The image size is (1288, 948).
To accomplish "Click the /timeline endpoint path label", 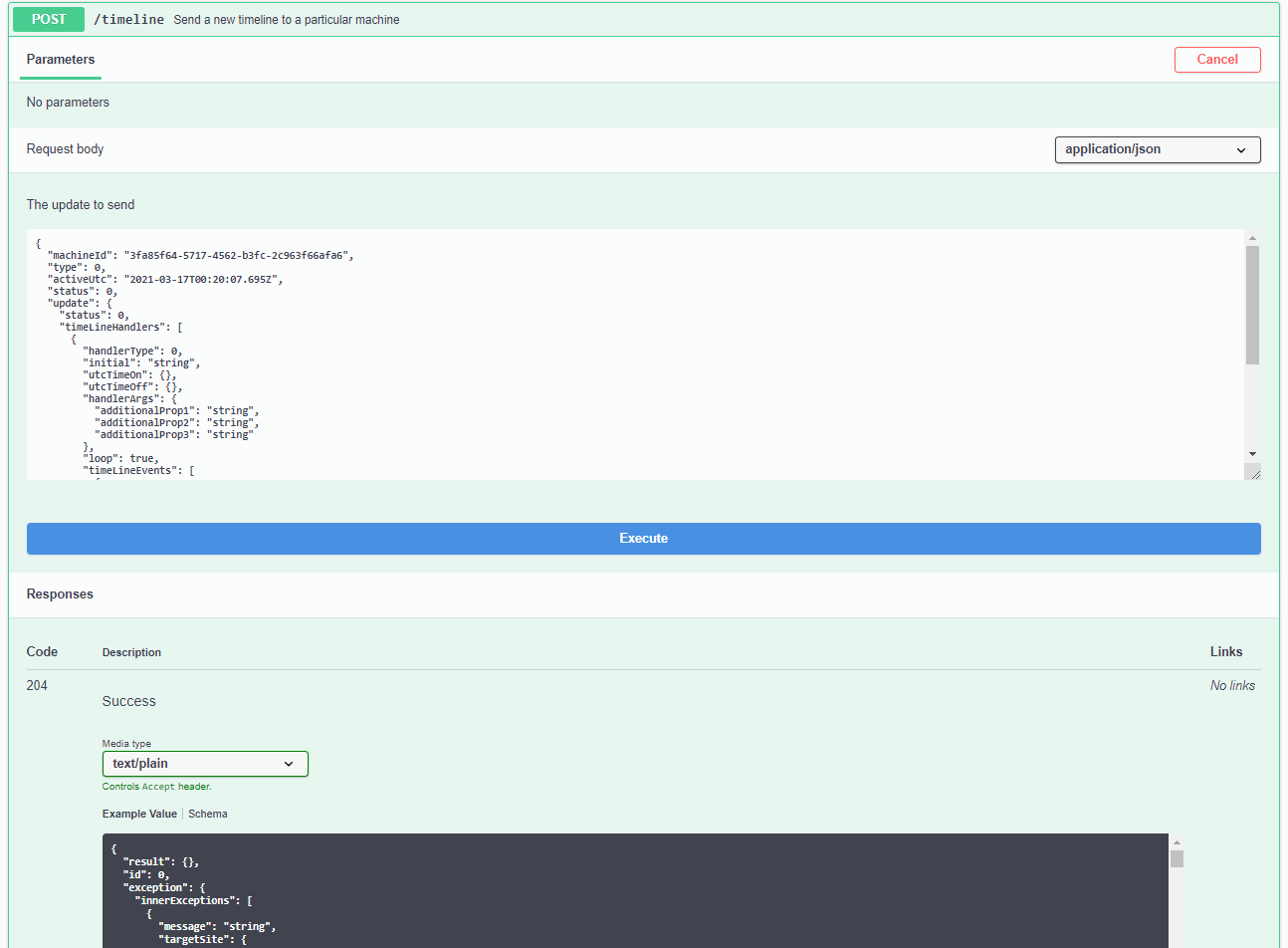I will [x=128, y=19].
